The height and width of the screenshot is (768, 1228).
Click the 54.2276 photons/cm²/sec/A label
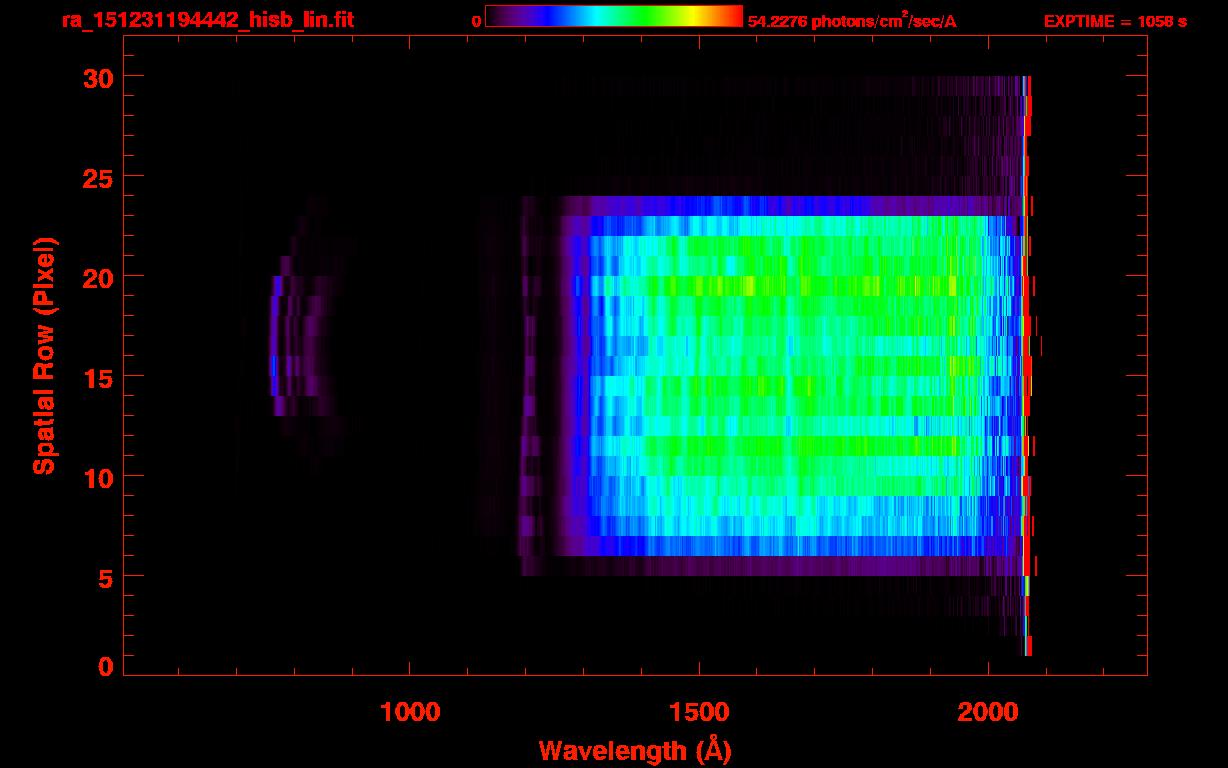[852, 21]
